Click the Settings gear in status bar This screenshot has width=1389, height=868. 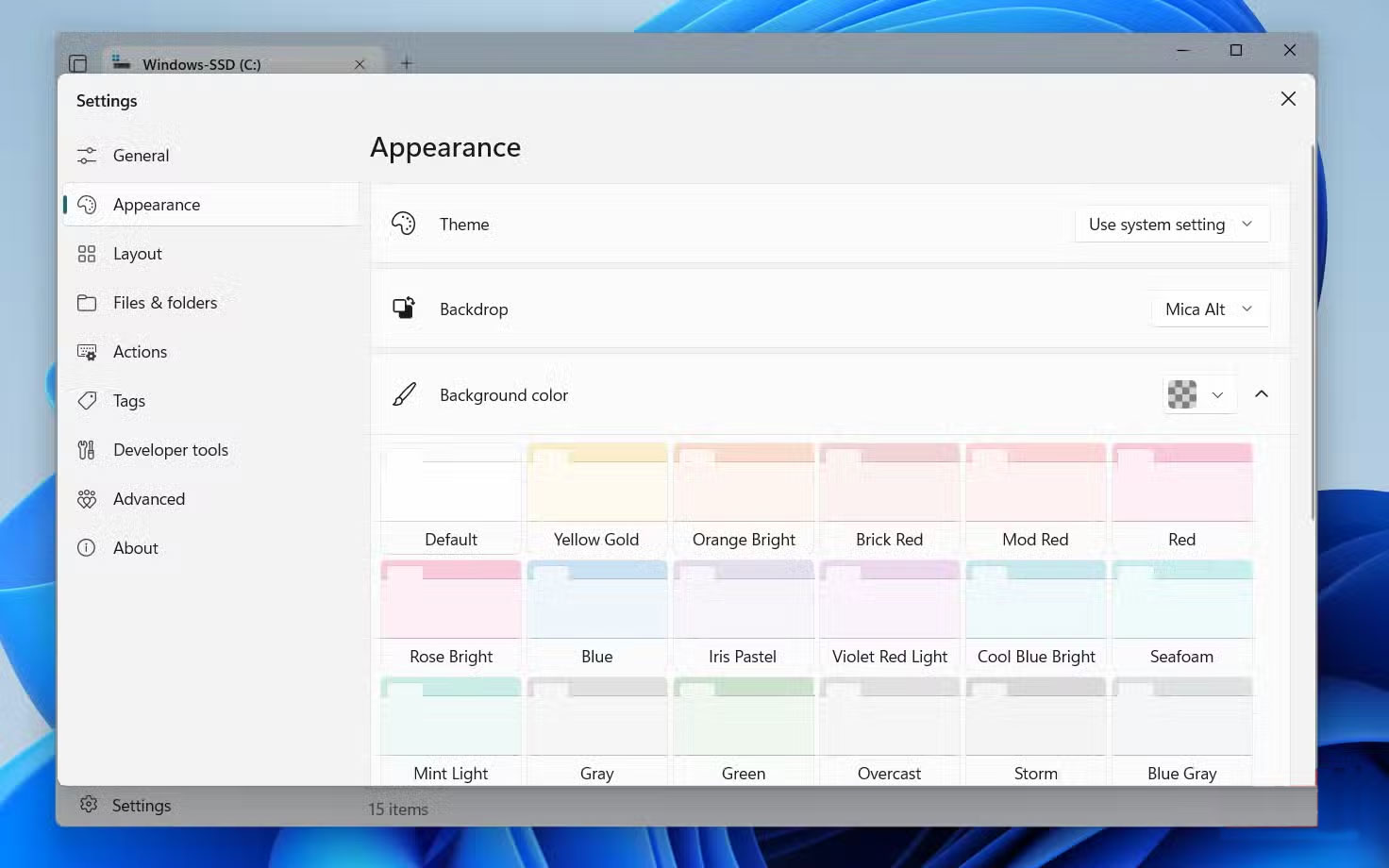click(89, 805)
